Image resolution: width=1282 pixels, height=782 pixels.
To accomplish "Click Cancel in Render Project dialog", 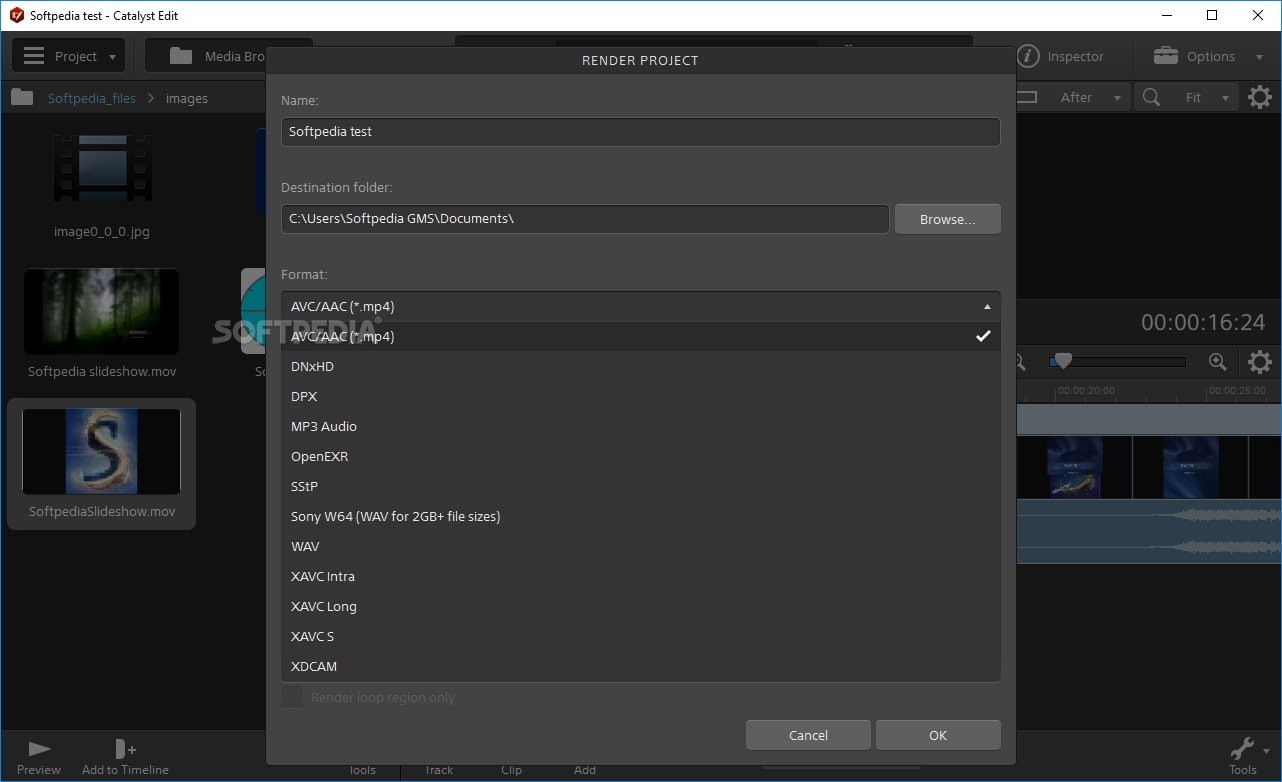I will [x=808, y=735].
